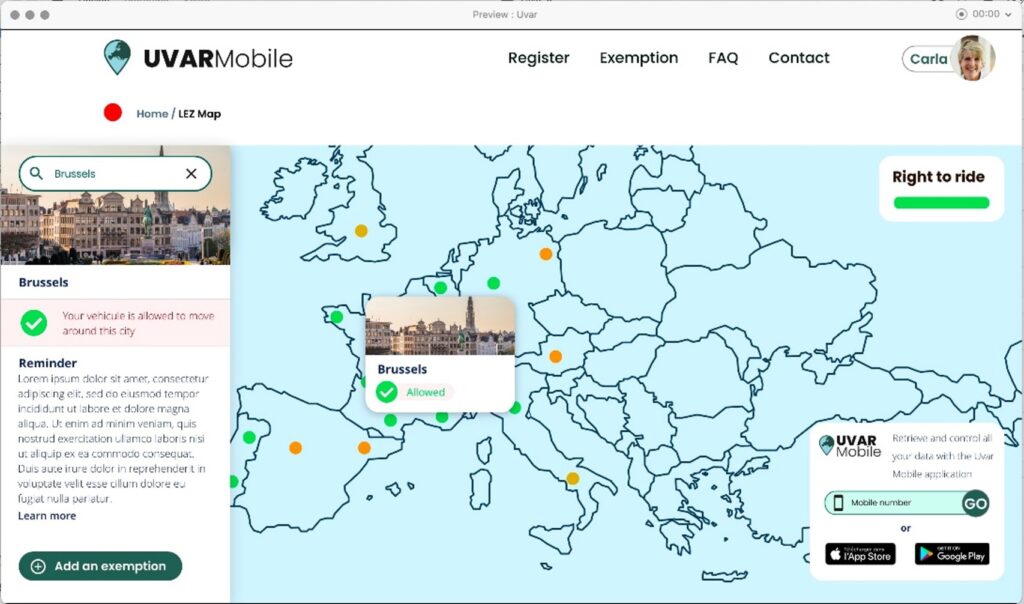Select the green map dot in northern Italy

point(515,408)
